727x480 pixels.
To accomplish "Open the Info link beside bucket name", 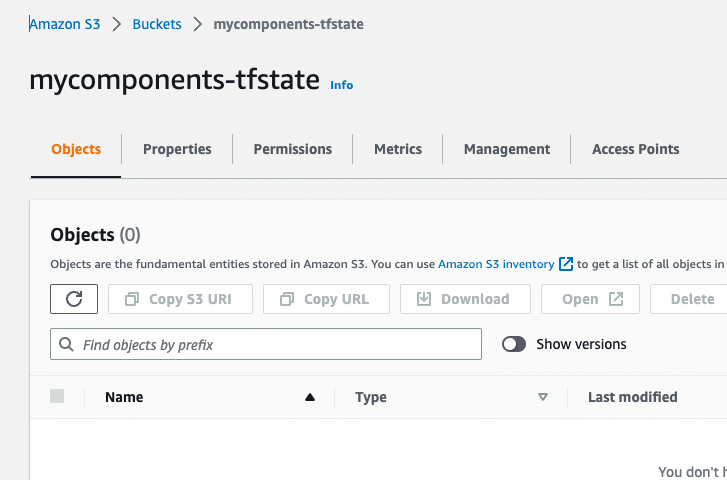I will pos(342,85).
